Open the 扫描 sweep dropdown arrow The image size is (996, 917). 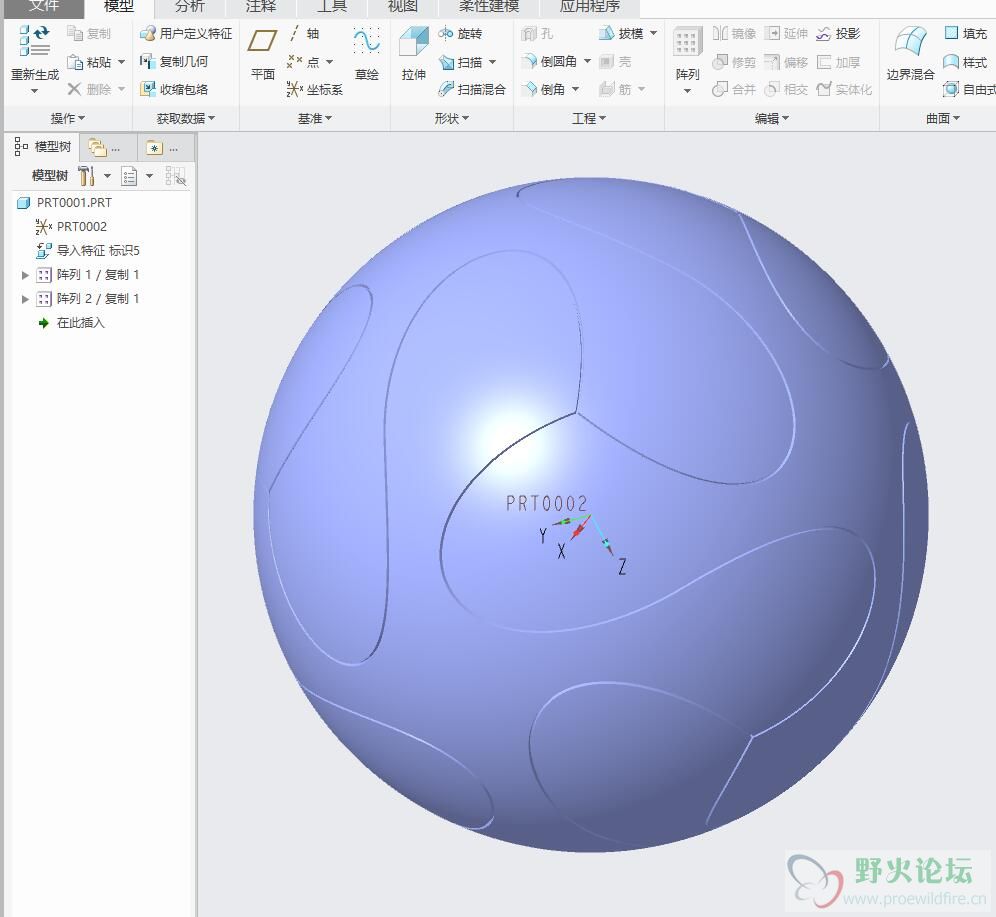[492, 62]
